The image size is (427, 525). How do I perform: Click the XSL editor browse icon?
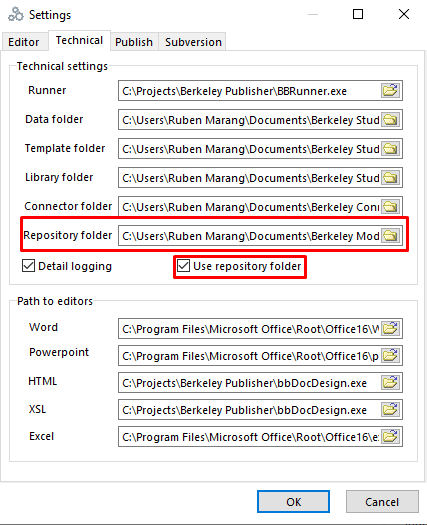coord(390,409)
